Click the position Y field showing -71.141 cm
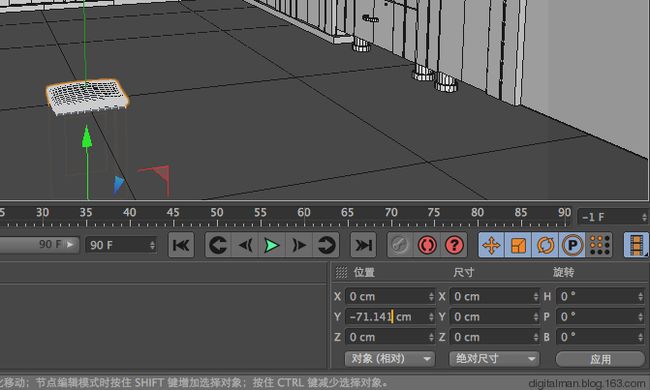Image resolution: width=650 pixels, height=390 pixels. coord(390,317)
